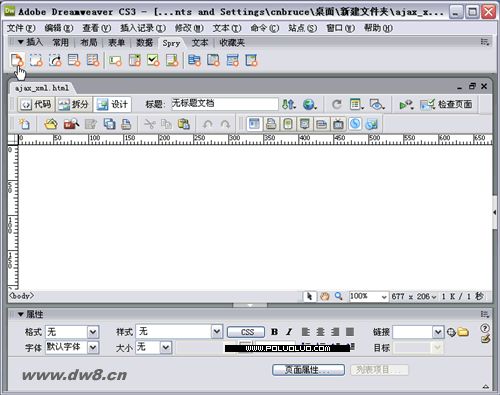Collapse the 插入 insert bar

click(x=21, y=42)
